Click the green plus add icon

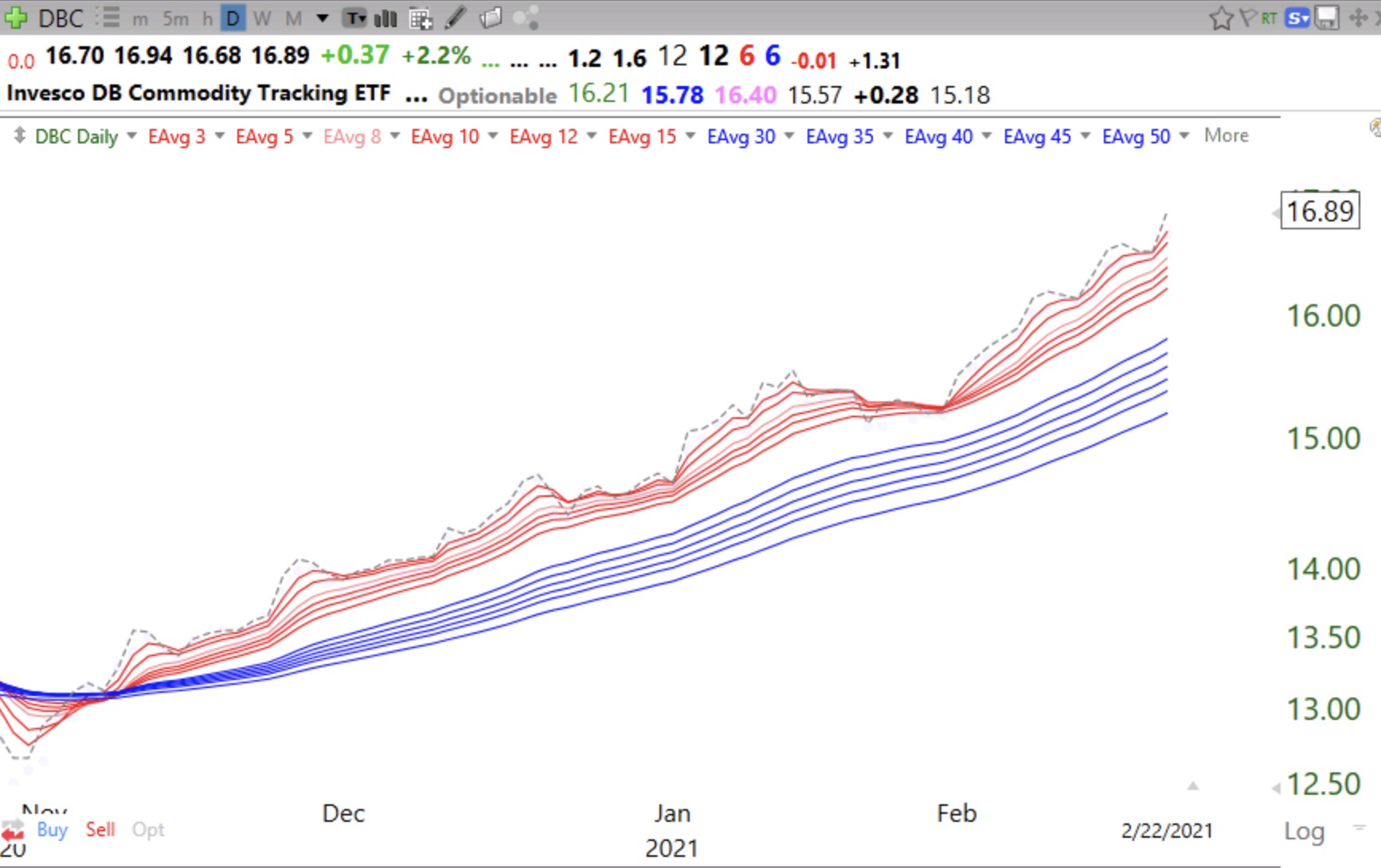coord(16,17)
